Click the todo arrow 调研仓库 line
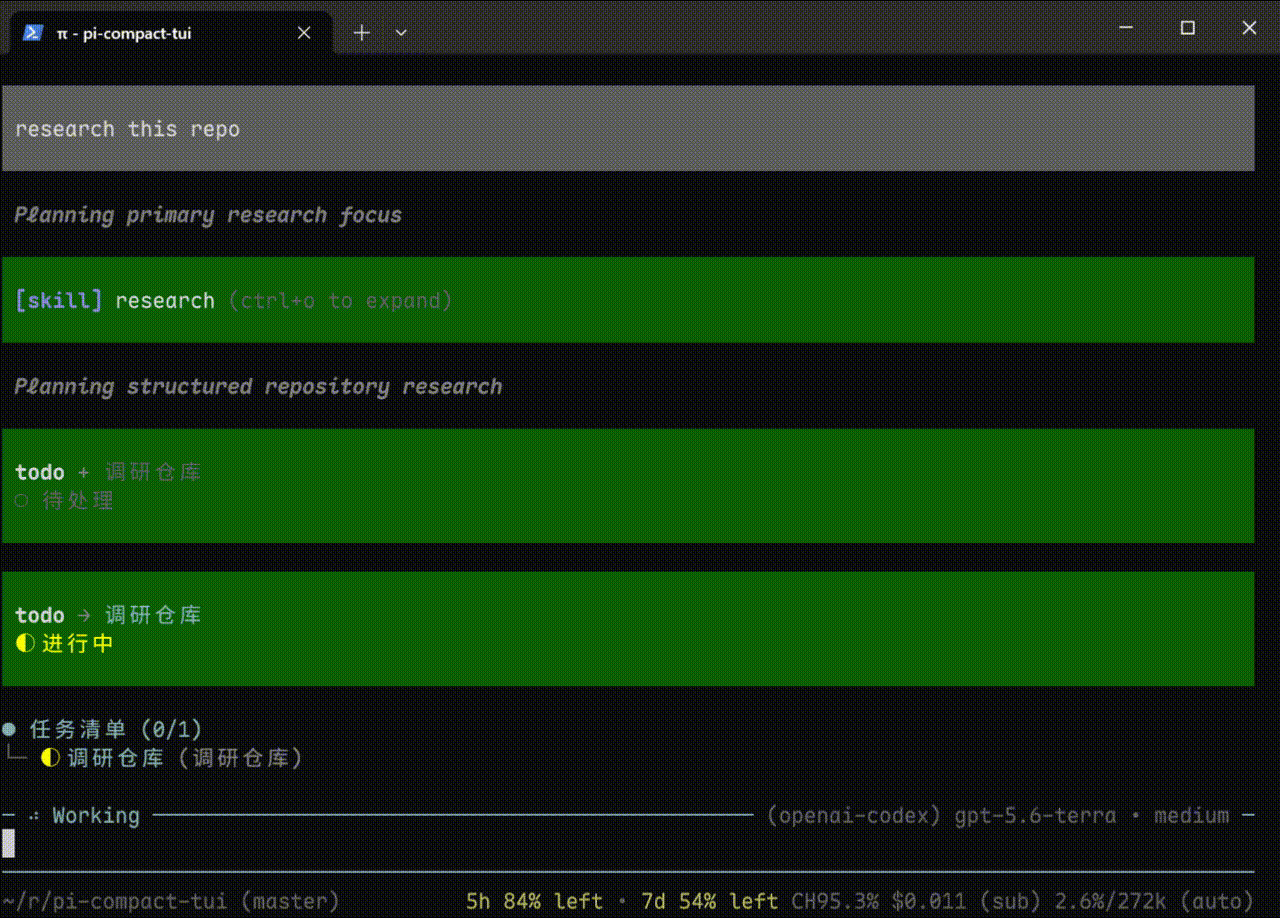This screenshot has height=918, width=1280. 108,615
